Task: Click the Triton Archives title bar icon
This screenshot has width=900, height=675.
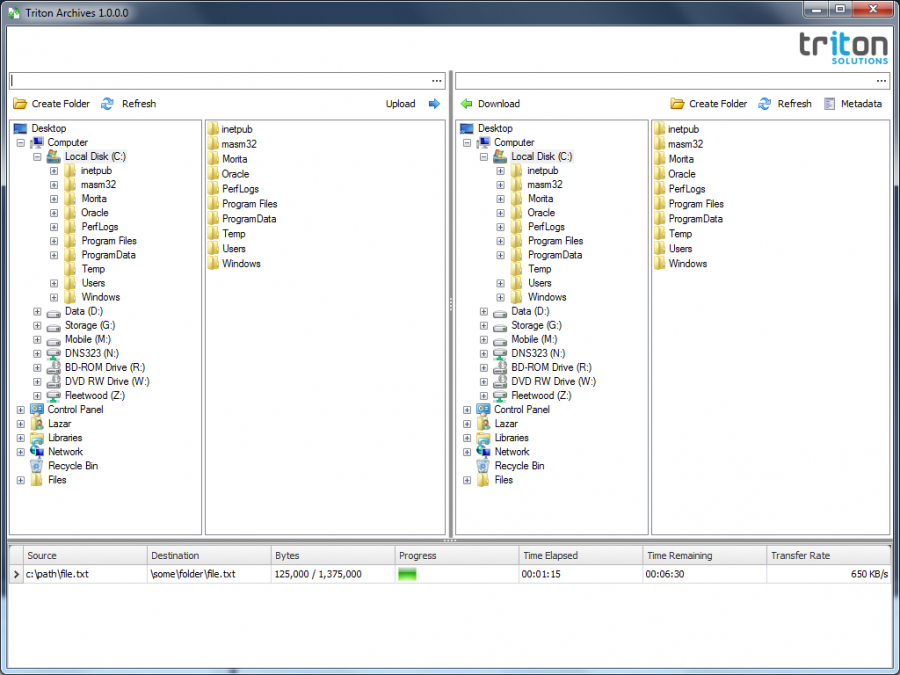Action: click(14, 13)
